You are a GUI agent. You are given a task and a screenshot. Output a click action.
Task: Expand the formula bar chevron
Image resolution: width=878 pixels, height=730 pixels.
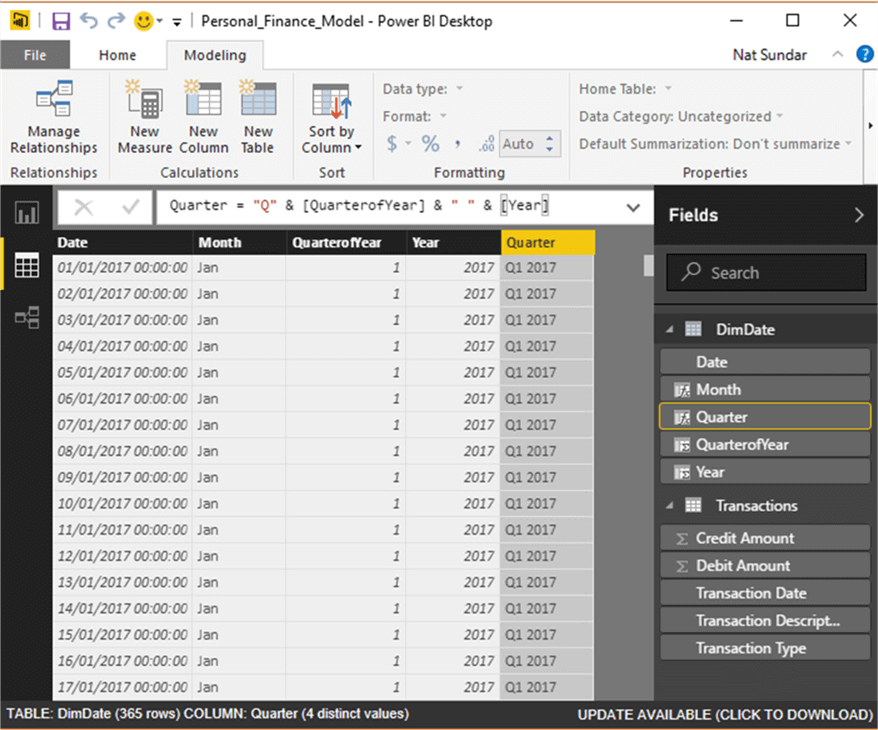[x=632, y=207]
